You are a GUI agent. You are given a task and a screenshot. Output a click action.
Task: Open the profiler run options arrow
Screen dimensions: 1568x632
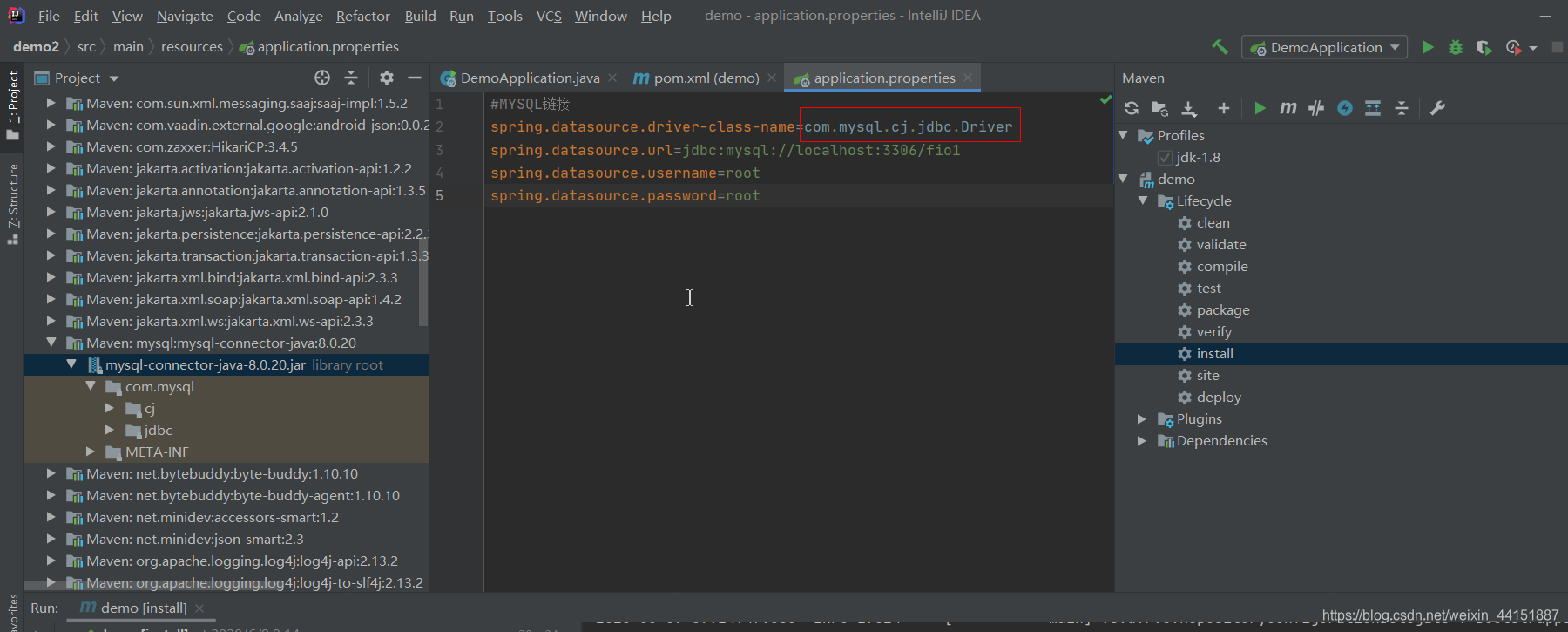[1533, 48]
